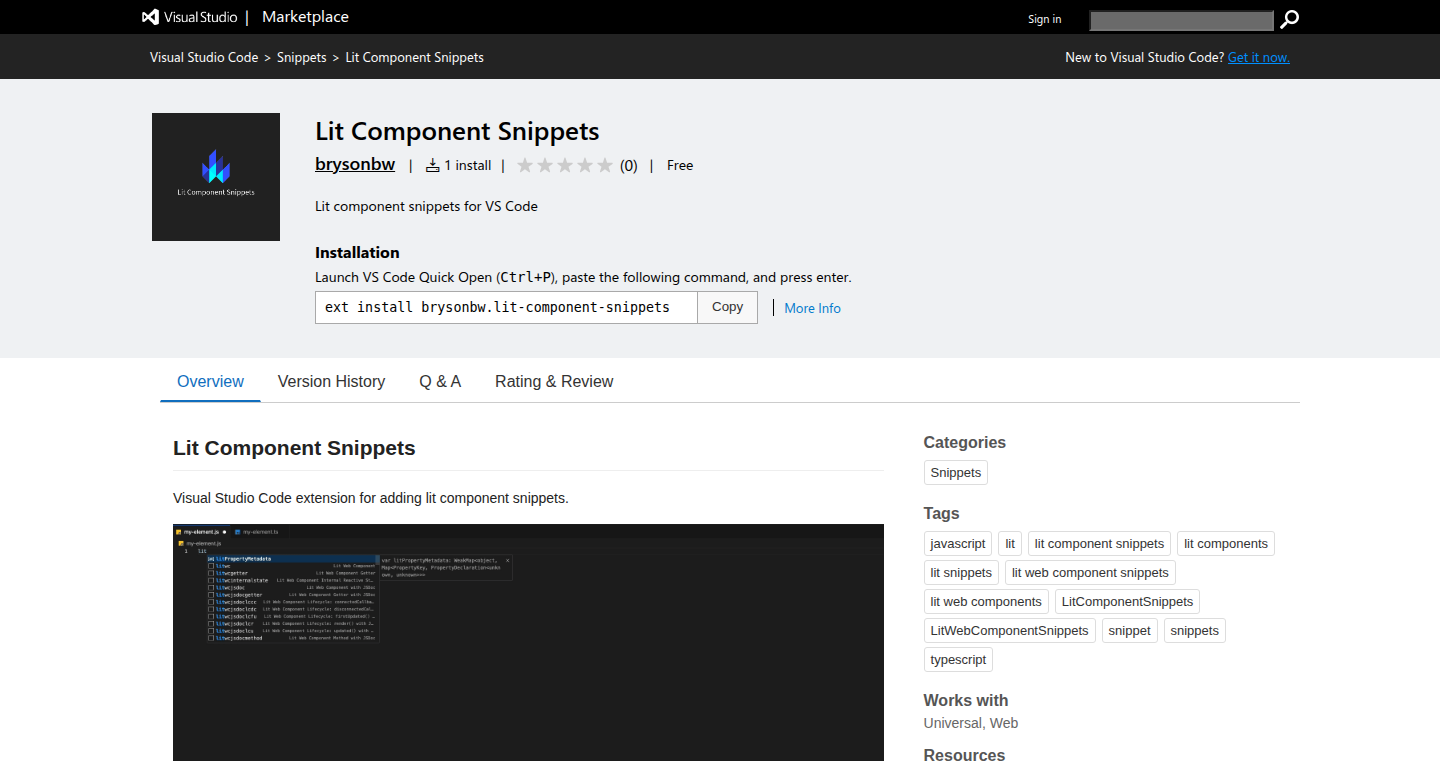Select the LitComponentSnippets tag
Viewport: 1440px width, 761px height.
coord(1127,602)
